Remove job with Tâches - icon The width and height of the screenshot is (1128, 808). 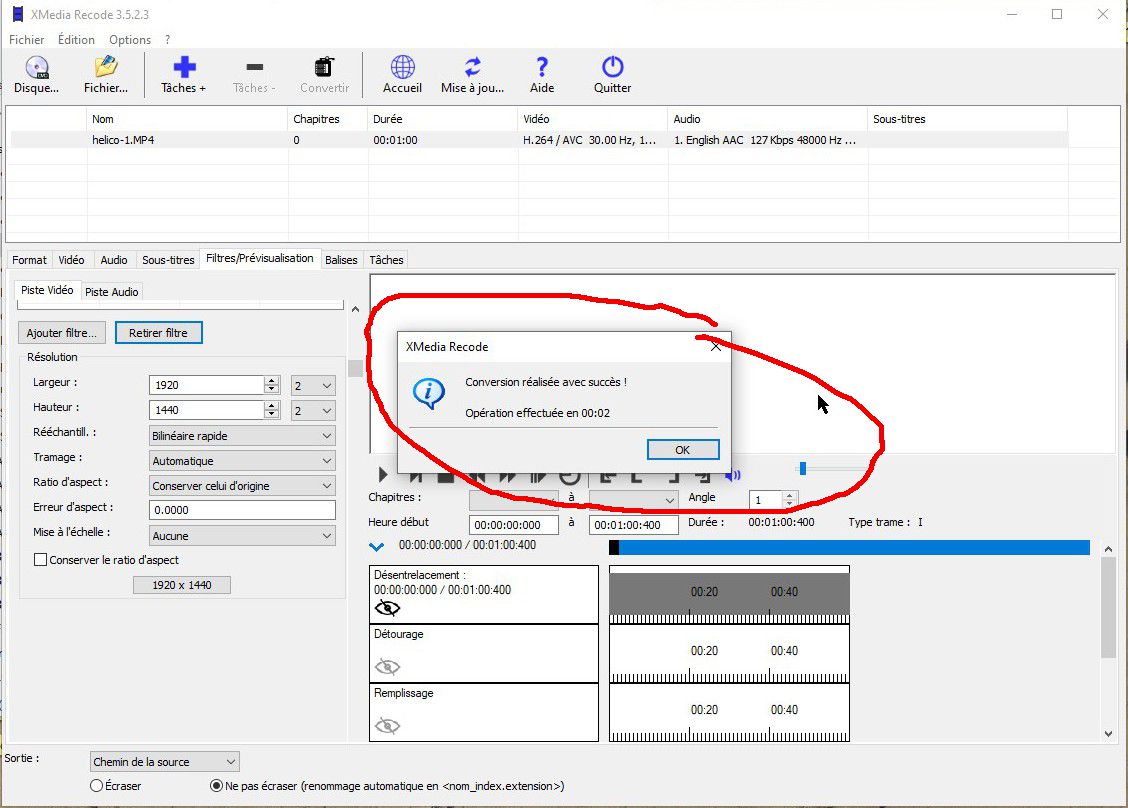tap(254, 67)
